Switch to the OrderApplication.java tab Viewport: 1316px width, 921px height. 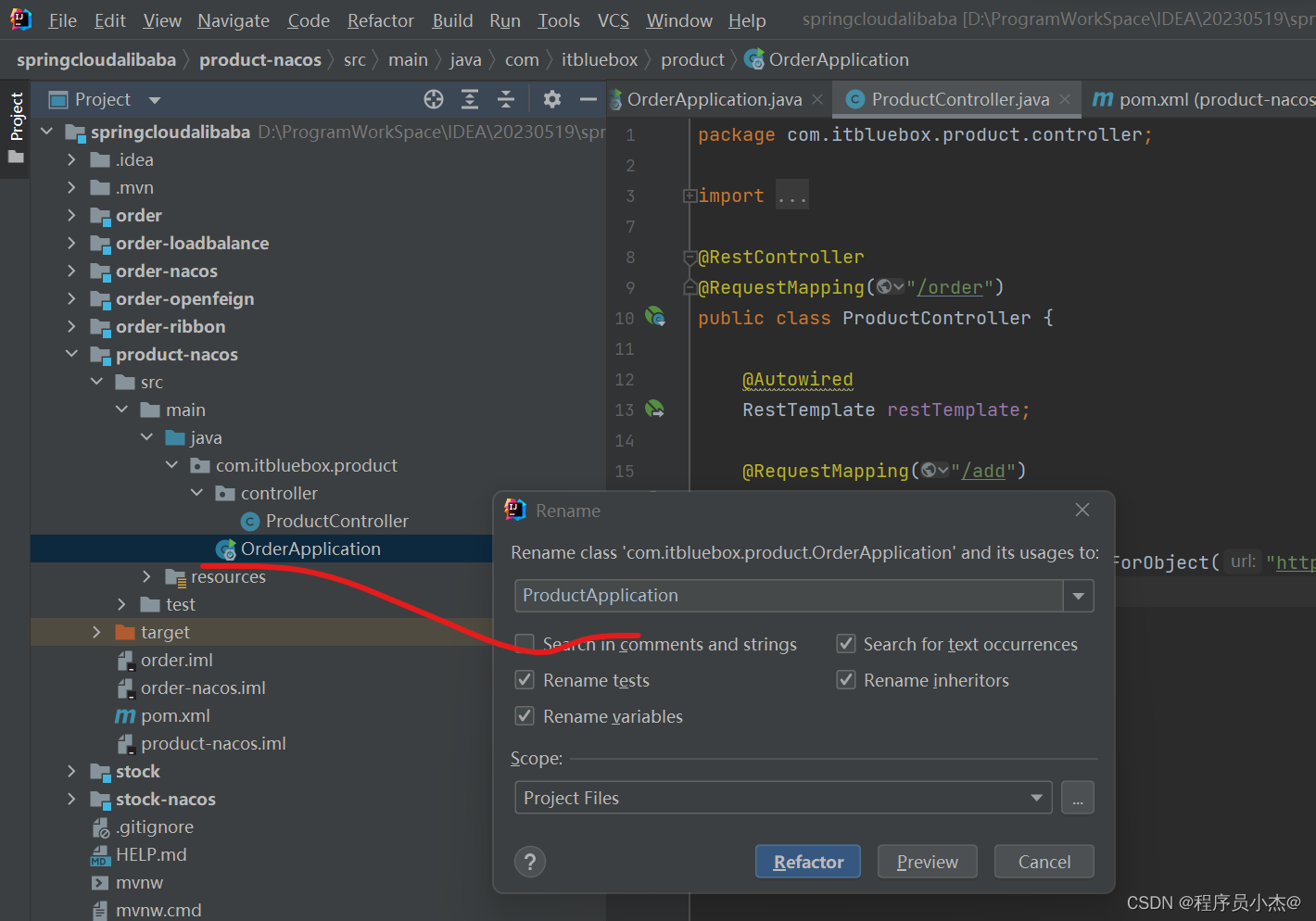click(714, 99)
